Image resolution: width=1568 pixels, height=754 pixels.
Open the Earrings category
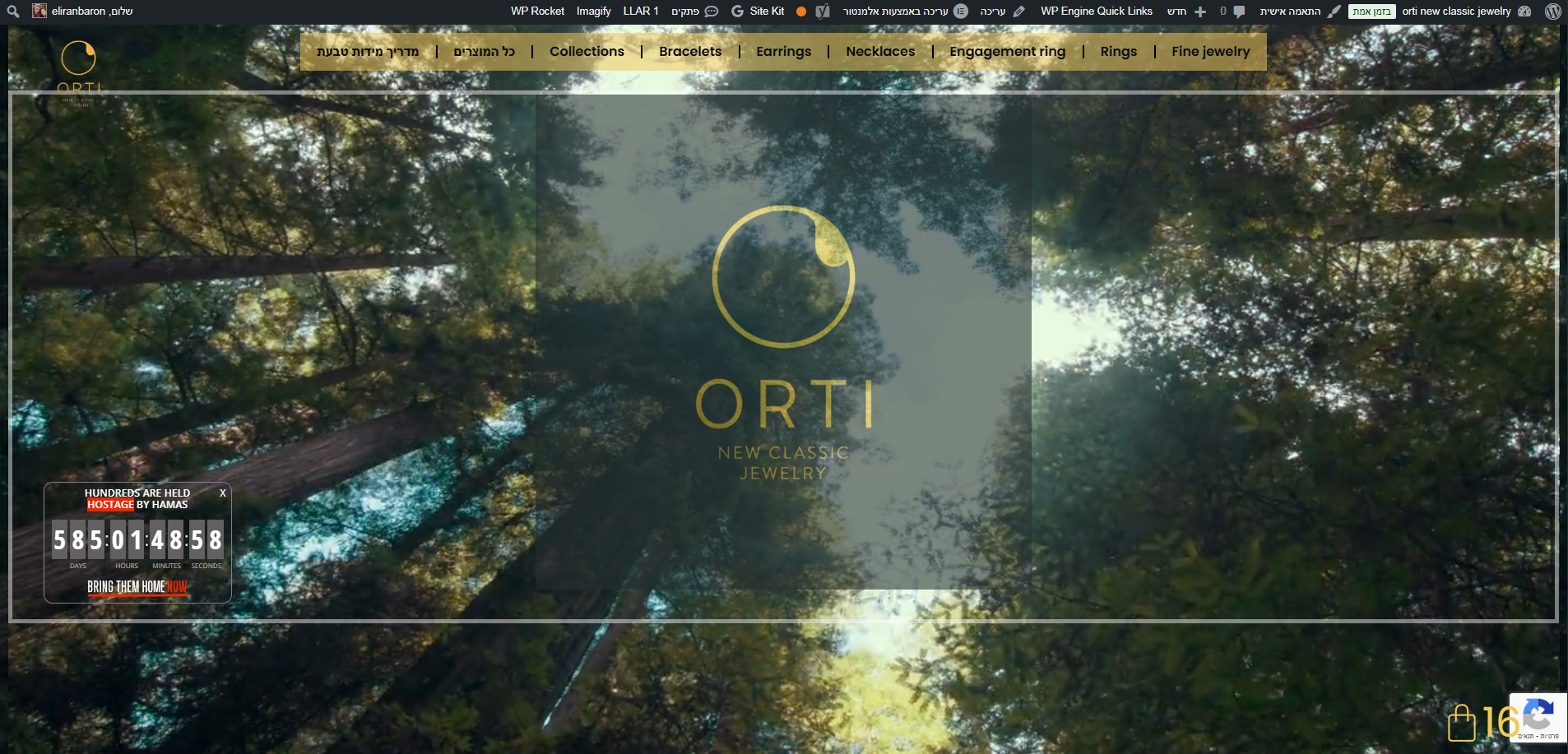tap(783, 51)
